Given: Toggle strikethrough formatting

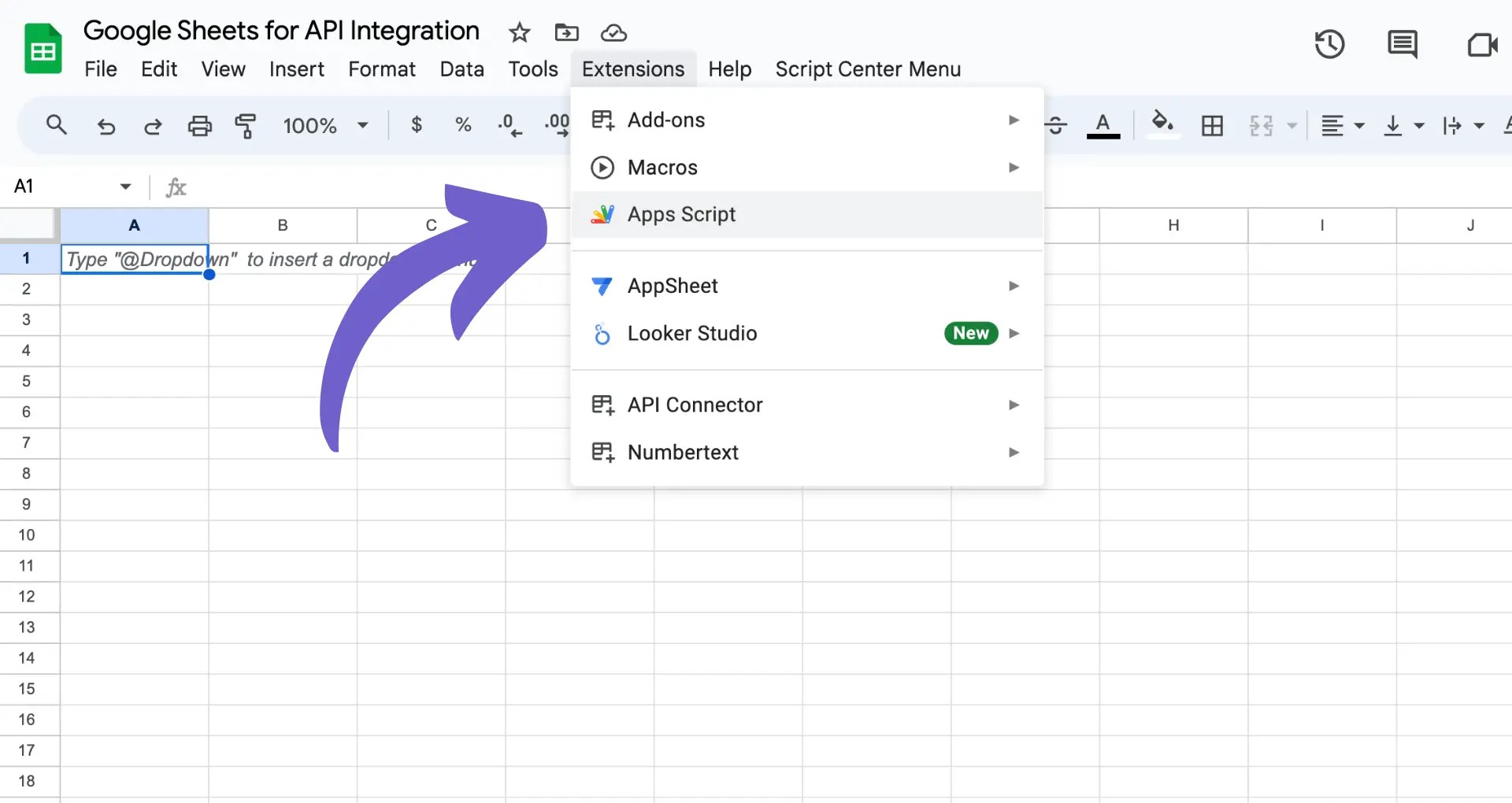Looking at the screenshot, I should point(1056,125).
